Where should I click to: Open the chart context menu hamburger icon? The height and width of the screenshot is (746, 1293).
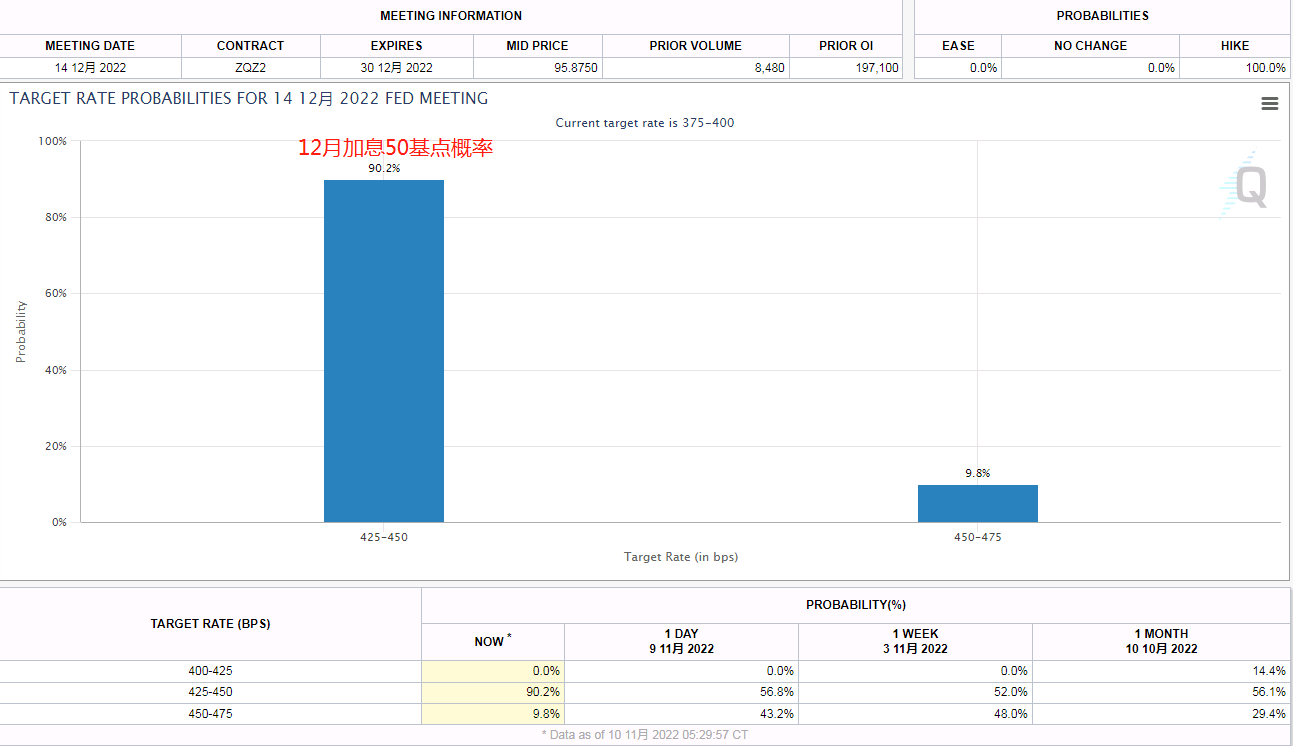[1269, 104]
